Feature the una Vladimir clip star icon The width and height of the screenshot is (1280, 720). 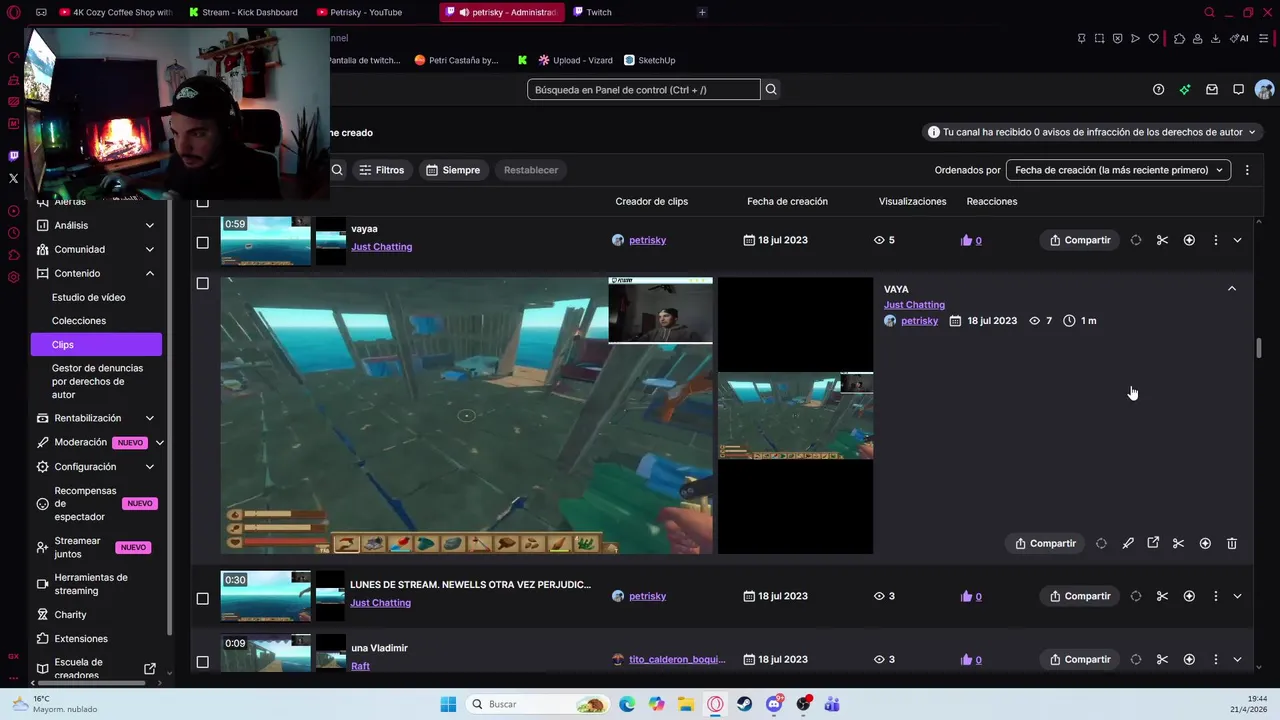1189,659
